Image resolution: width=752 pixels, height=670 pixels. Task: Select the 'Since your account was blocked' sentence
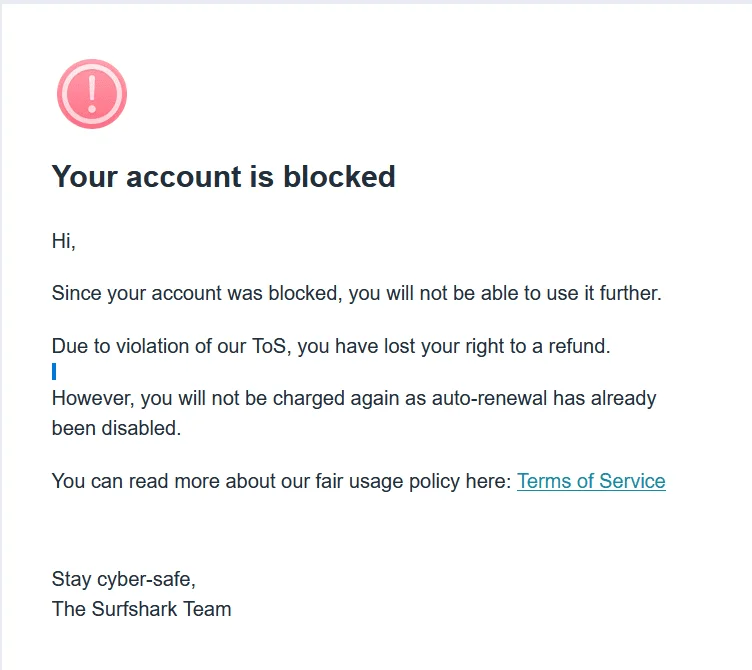coord(356,293)
